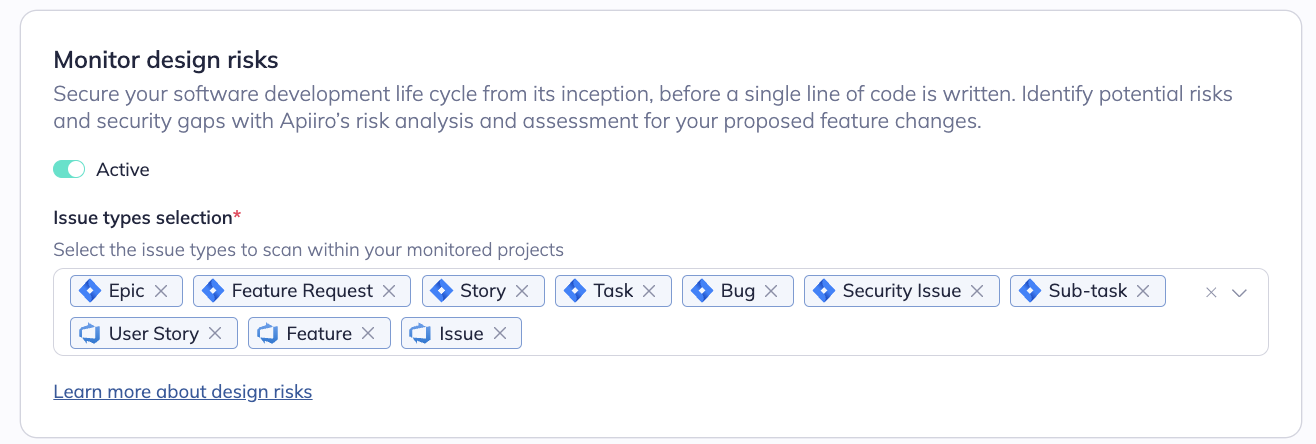Remove the Feature Request tag
Image resolution: width=1316 pixels, height=444 pixels.
pos(390,291)
